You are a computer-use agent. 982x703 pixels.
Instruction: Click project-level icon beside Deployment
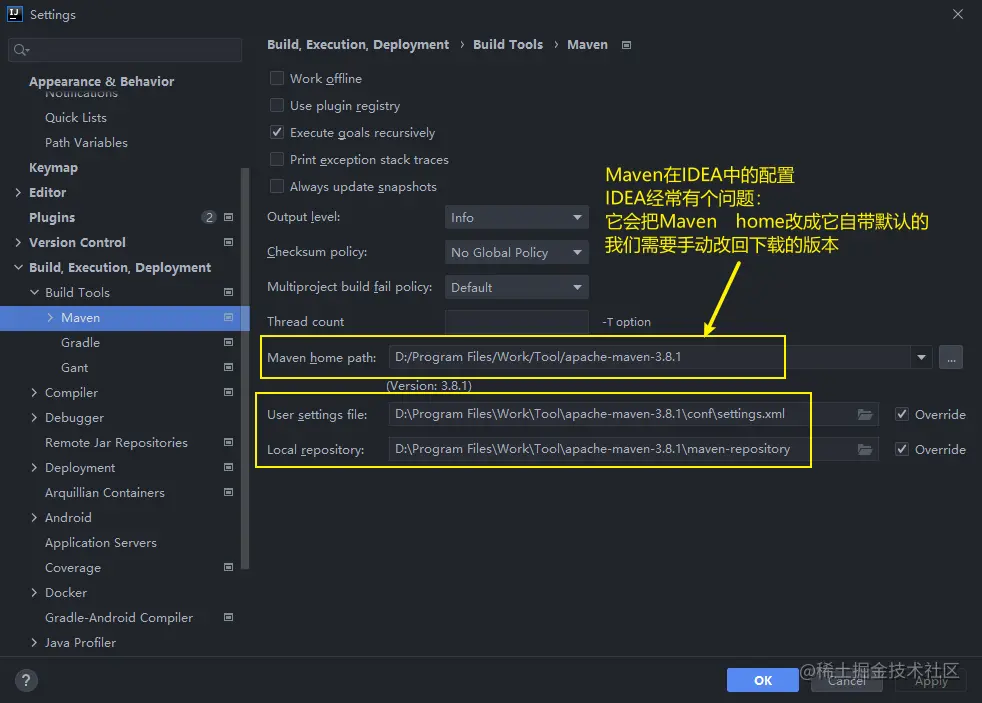229,468
